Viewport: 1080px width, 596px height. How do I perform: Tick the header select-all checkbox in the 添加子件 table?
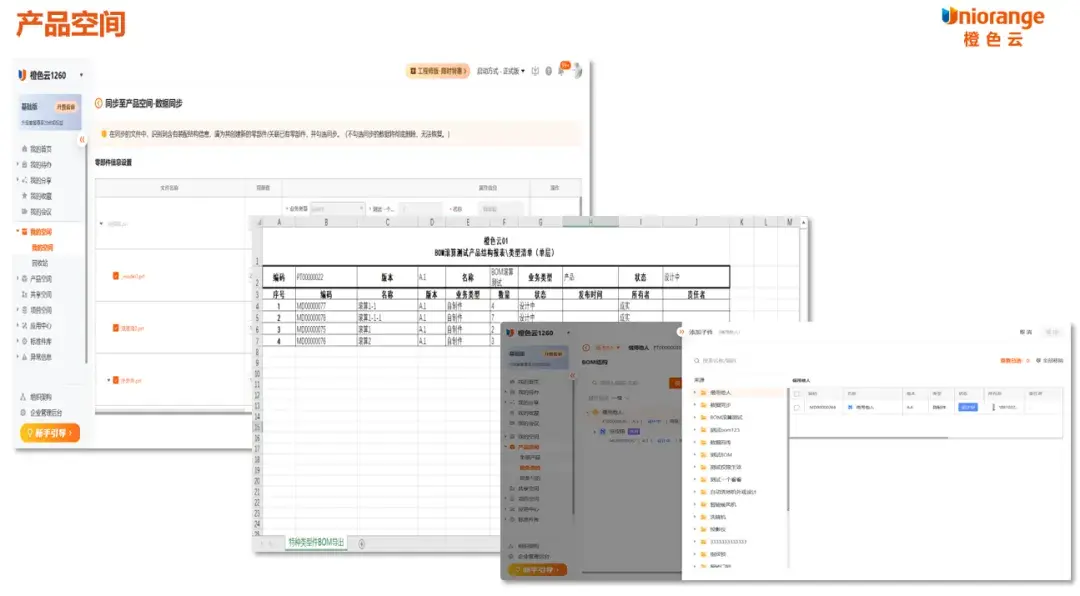click(x=797, y=394)
